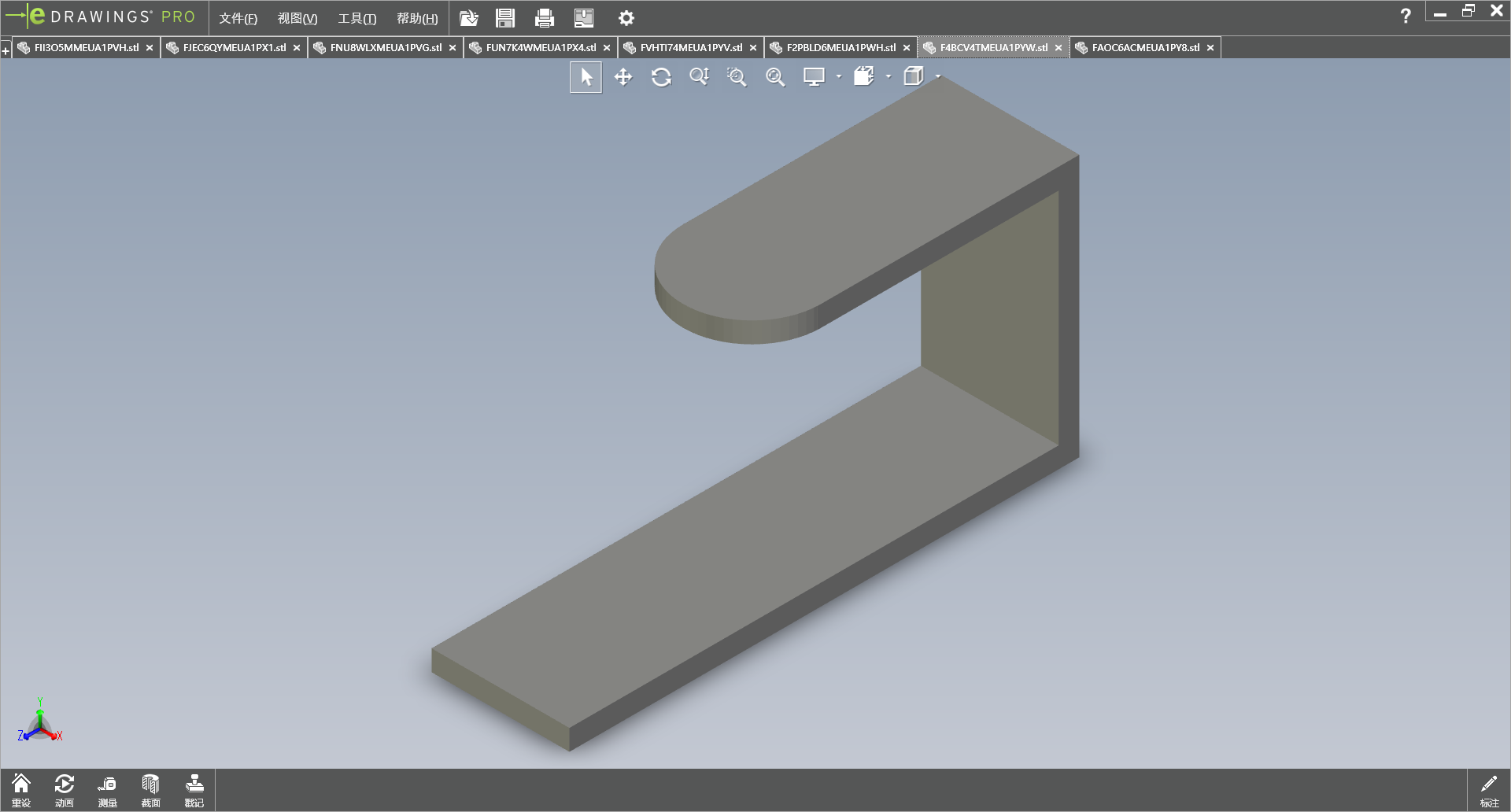This screenshot has height=812, width=1511.
Task: Click the 动画 (Animate) button
Action: (65, 790)
